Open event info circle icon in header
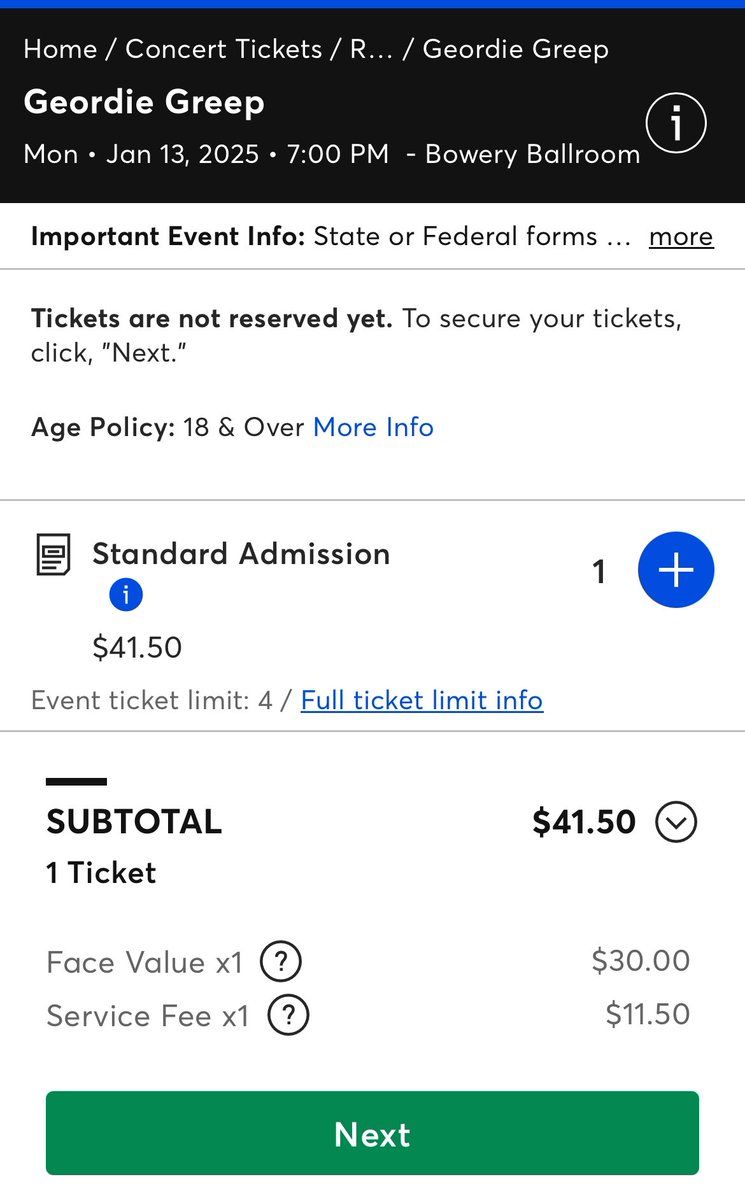 tap(676, 124)
